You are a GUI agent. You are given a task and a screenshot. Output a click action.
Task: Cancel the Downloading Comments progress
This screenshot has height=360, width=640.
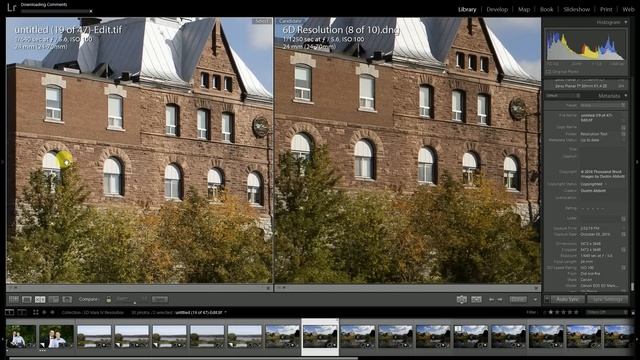91,11
